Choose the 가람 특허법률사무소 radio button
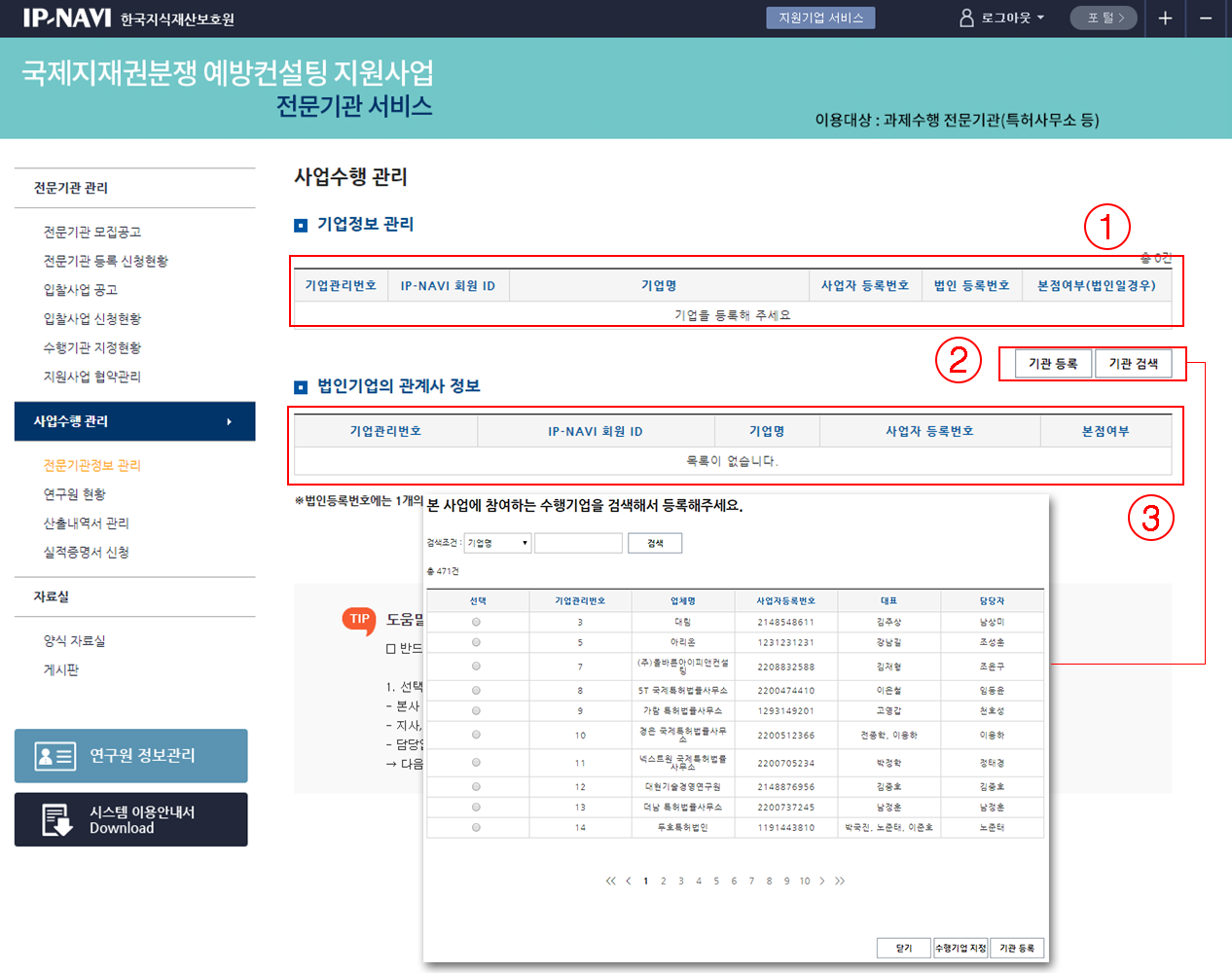This screenshot has width=1232, height=973. (x=476, y=710)
